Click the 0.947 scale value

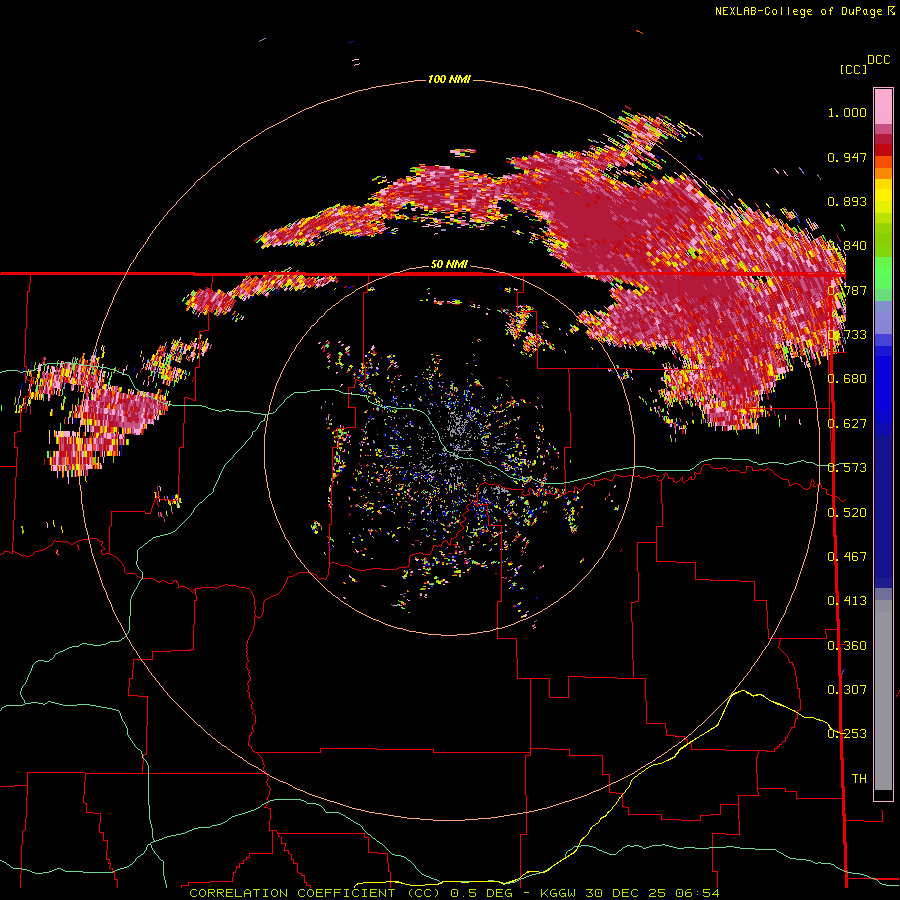coord(847,157)
